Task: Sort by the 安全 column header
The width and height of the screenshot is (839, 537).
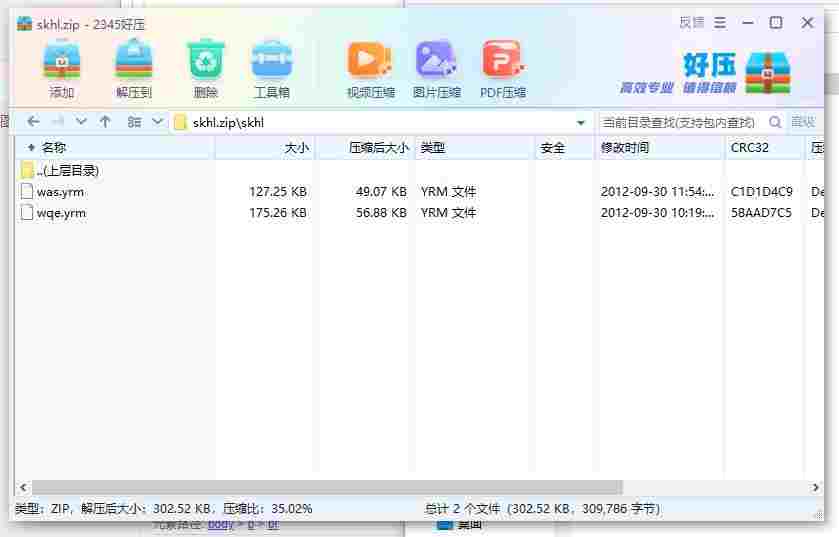Action: [x=565, y=148]
